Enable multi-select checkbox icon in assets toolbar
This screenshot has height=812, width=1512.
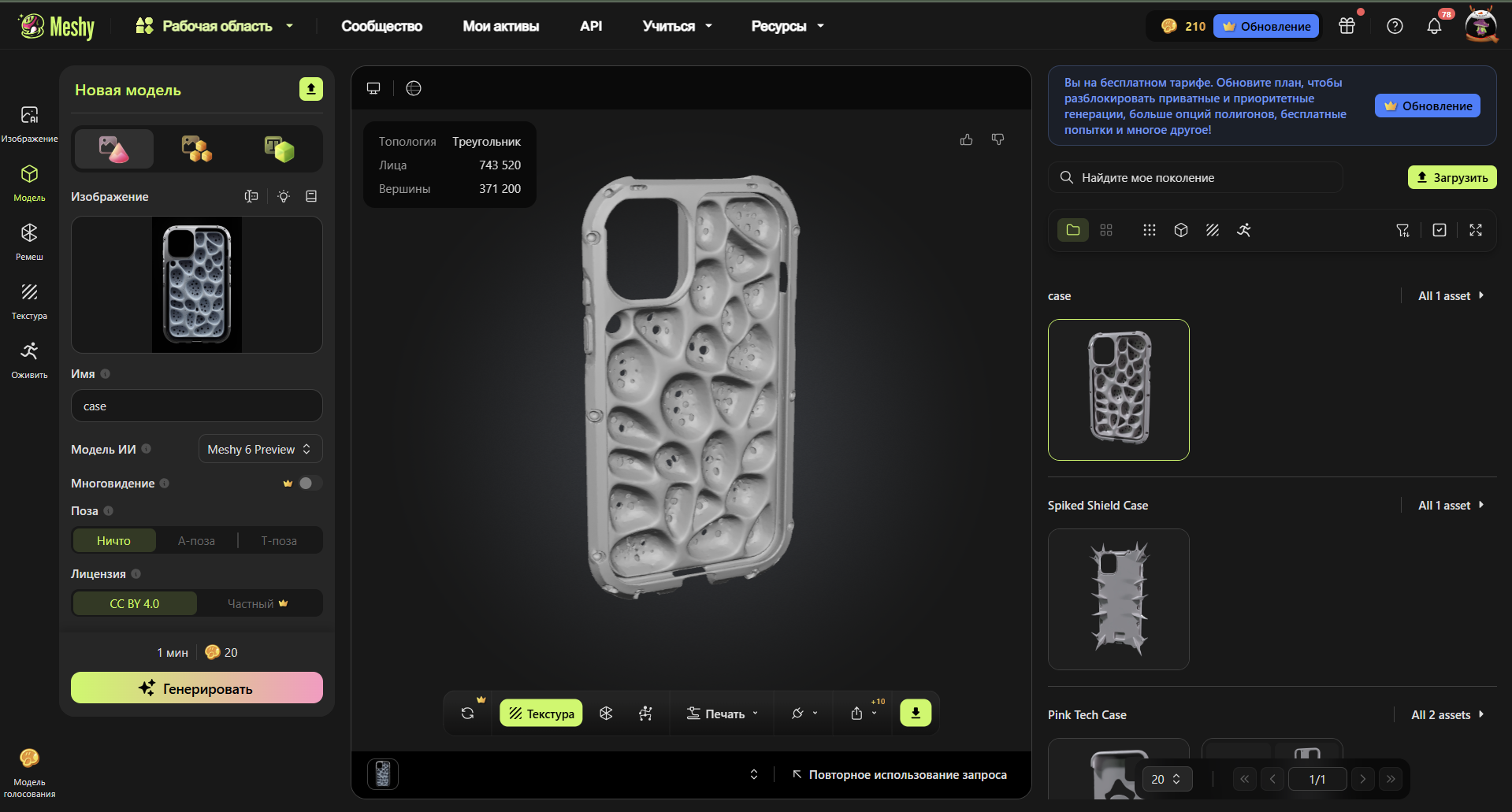tap(1440, 230)
